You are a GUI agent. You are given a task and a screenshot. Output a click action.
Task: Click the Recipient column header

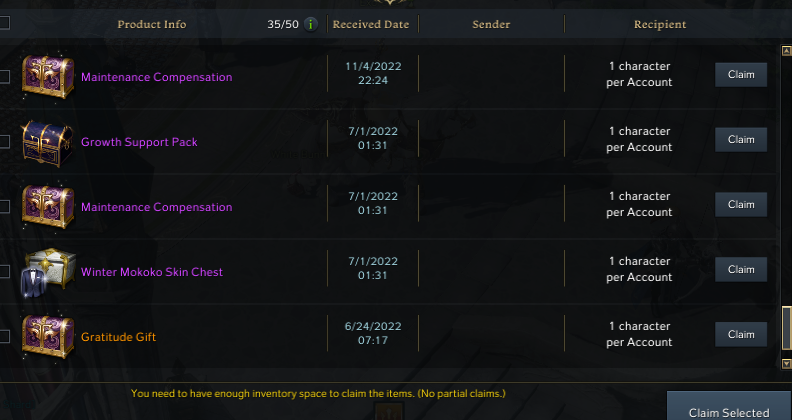660,24
